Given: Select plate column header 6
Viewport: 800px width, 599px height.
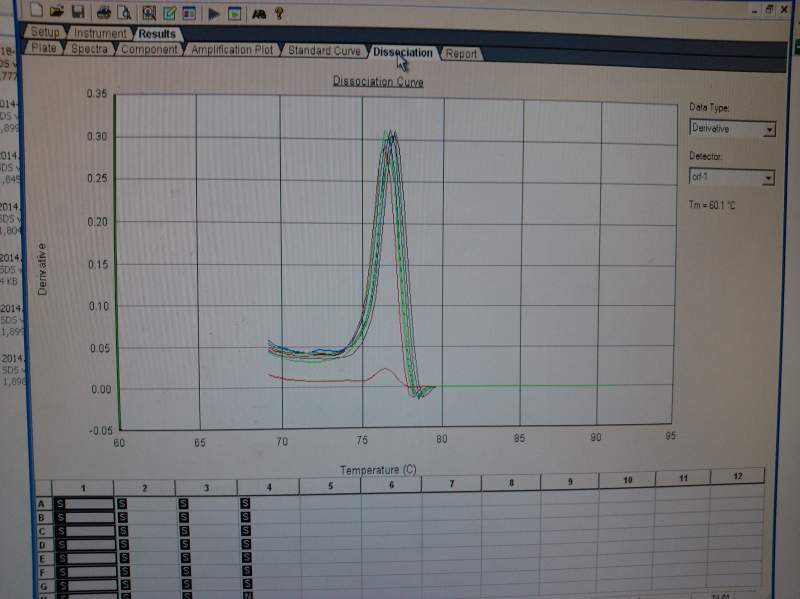Looking at the screenshot, I should (391, 485).
